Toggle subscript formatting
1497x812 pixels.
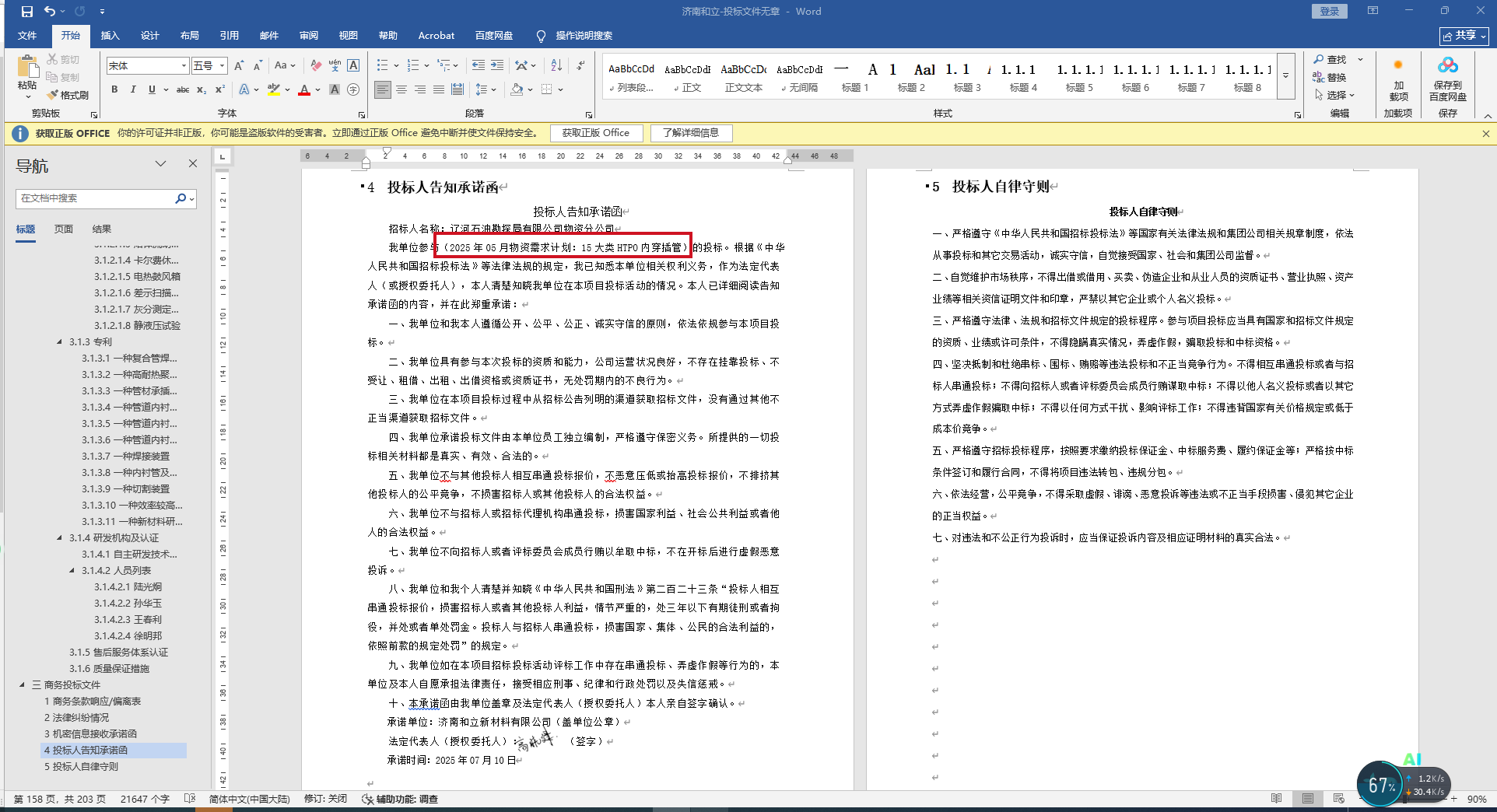click(202, 89)
